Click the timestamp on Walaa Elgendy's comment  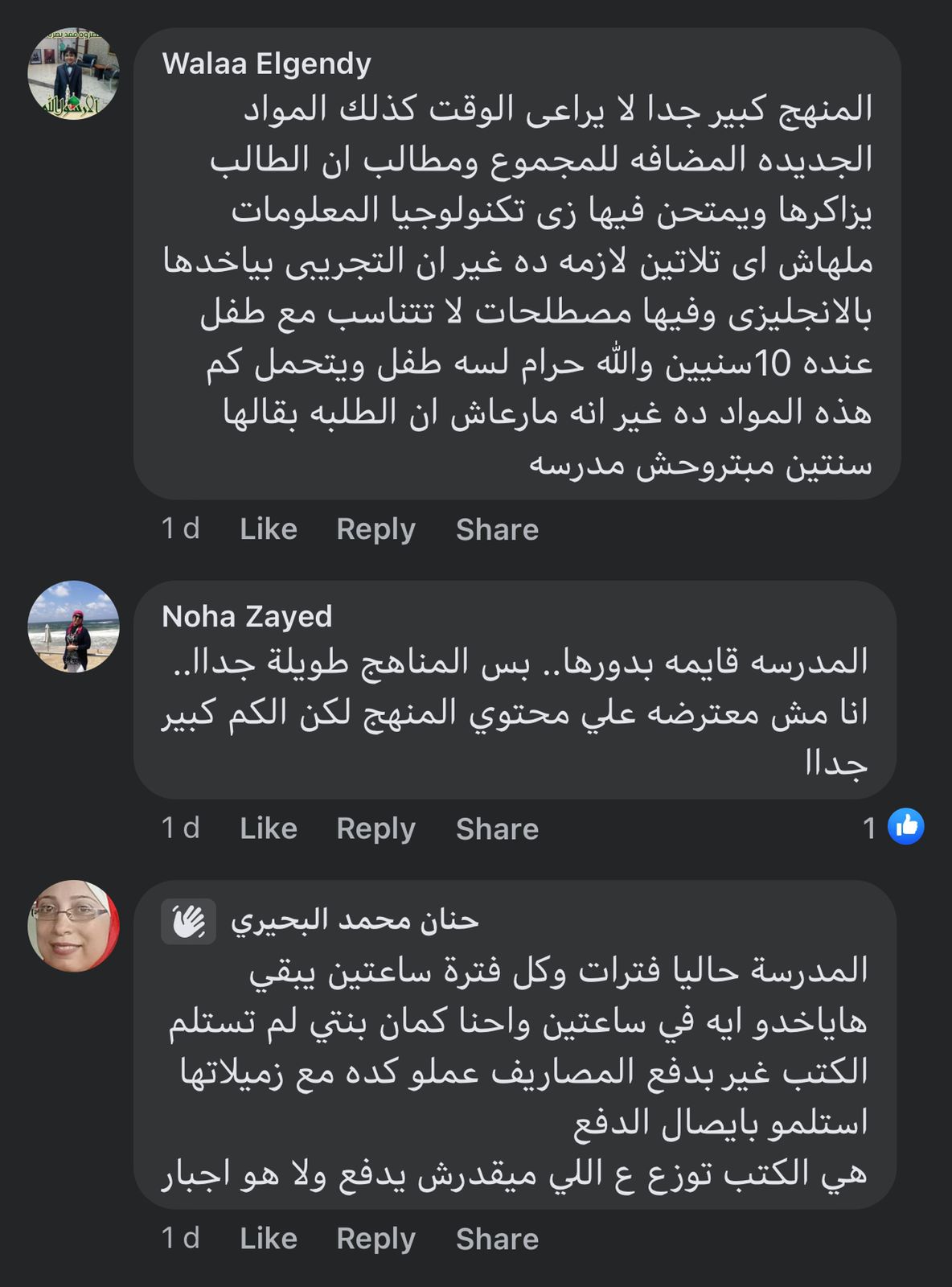click(180, 529)
